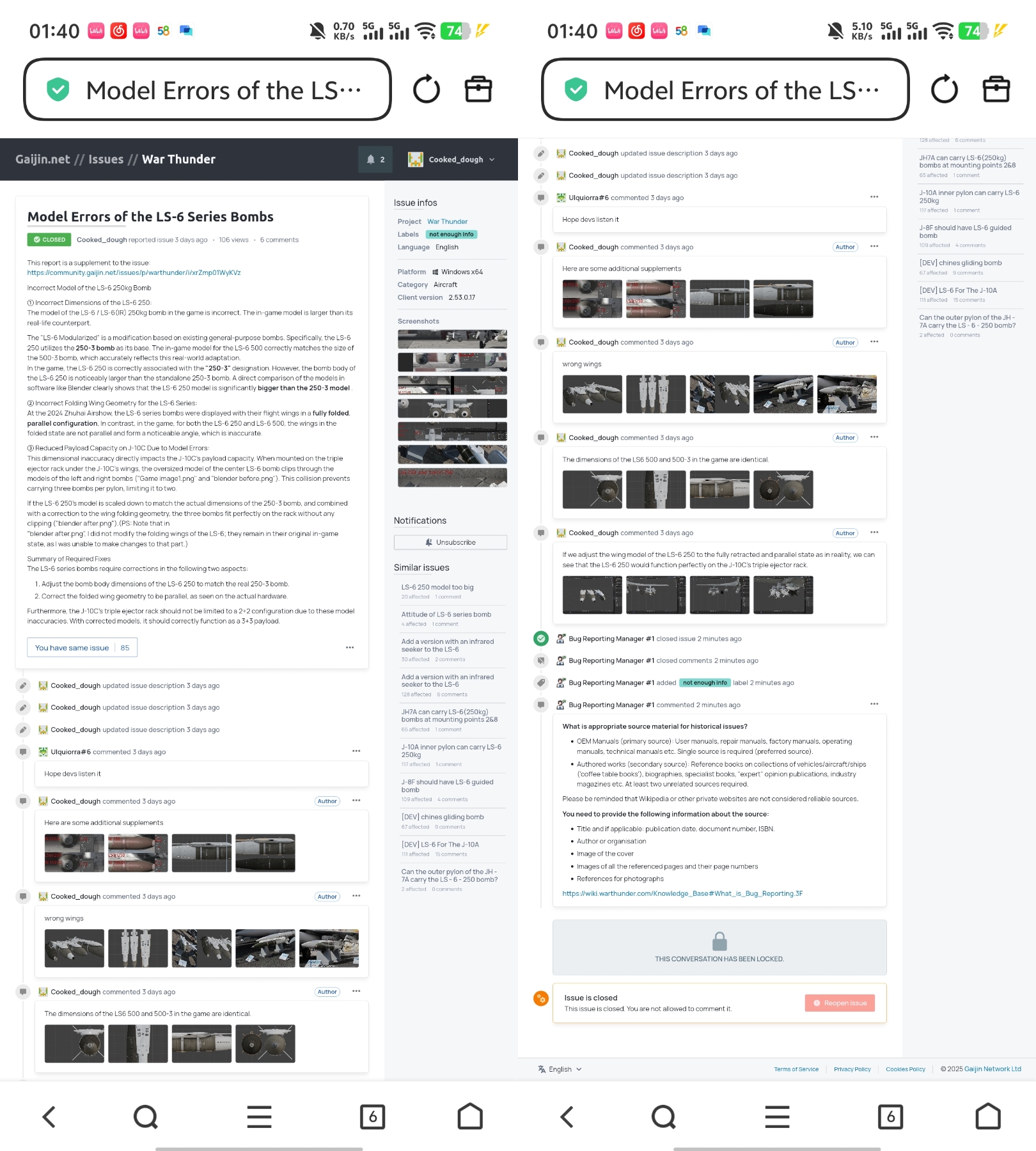
Task: Open notifications bell showing 2 alerts
Action: [x=375, y=160]
